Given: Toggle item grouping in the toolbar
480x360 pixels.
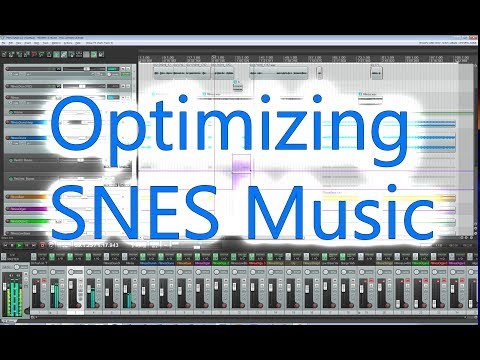Looking at the screenshot, I should (64, 54).
